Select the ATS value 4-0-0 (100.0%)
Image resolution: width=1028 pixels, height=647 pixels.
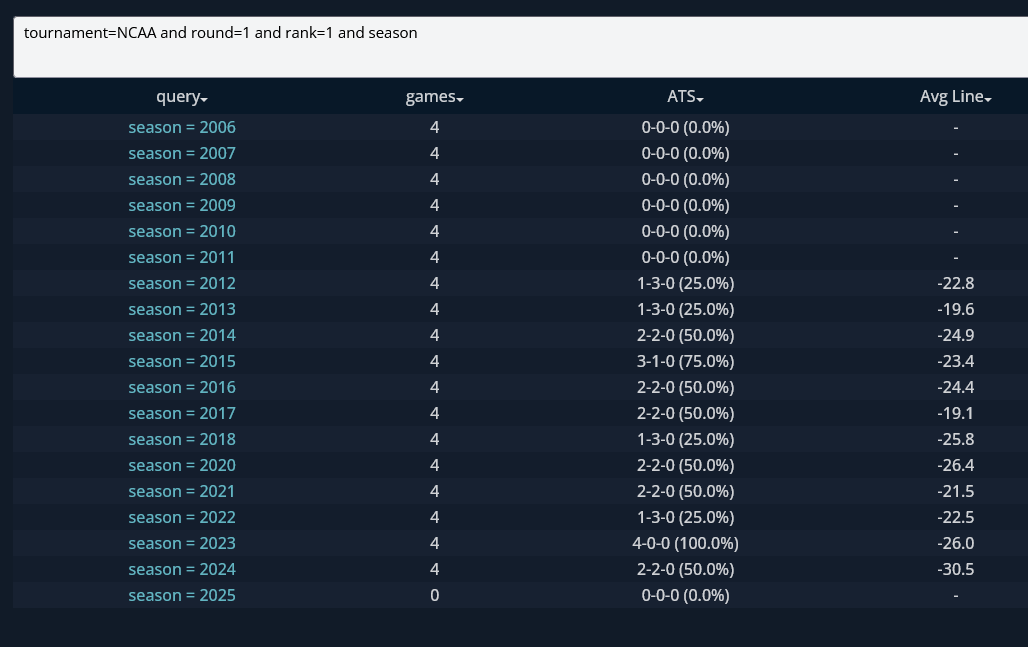685,543
